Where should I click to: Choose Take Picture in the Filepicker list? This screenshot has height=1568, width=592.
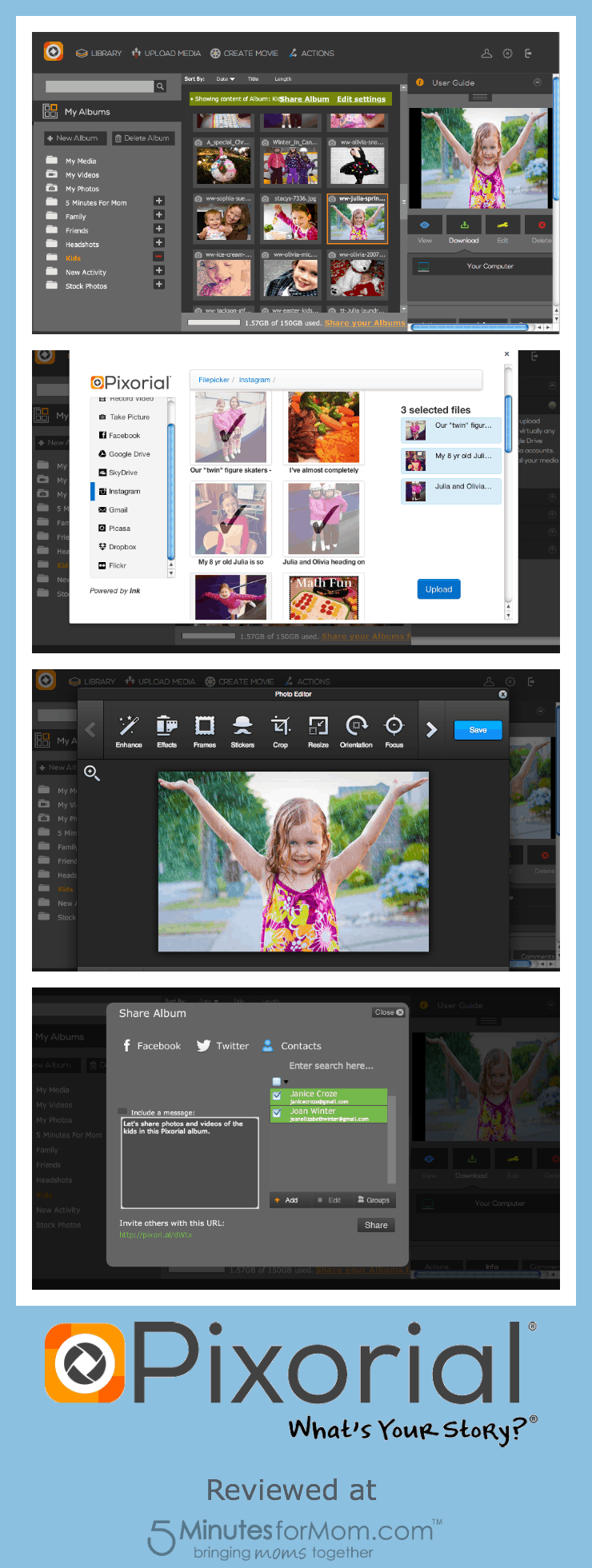tap(125, 417)
